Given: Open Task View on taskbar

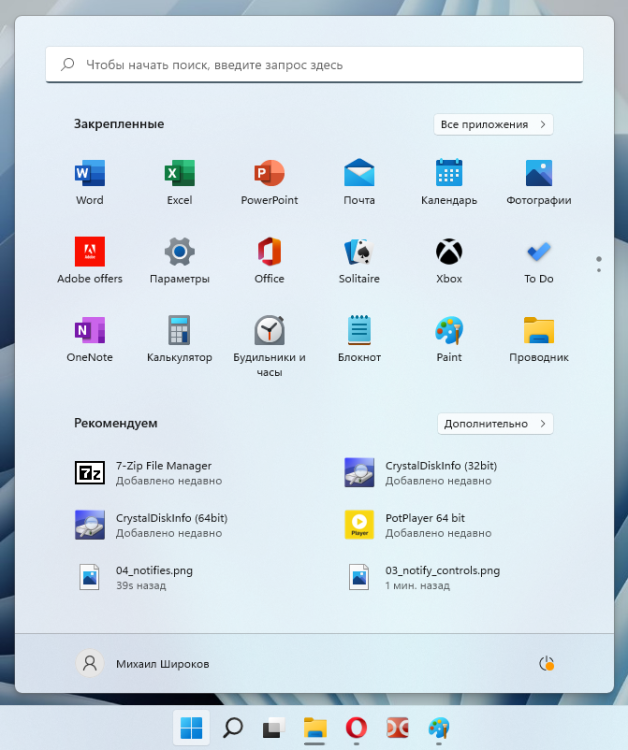Looking at the screenshot, I should [274, 728].
